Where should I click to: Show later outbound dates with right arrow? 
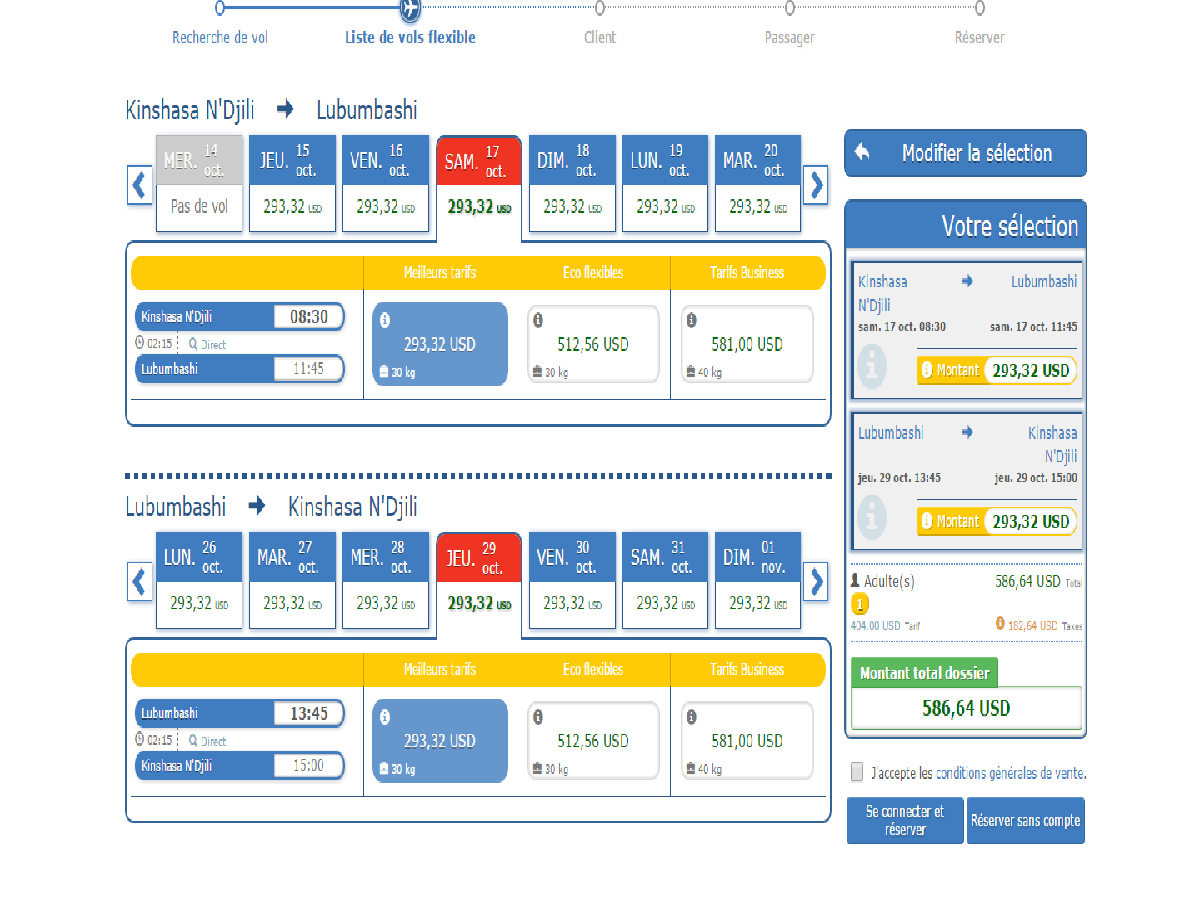click(x=816, y=186)
